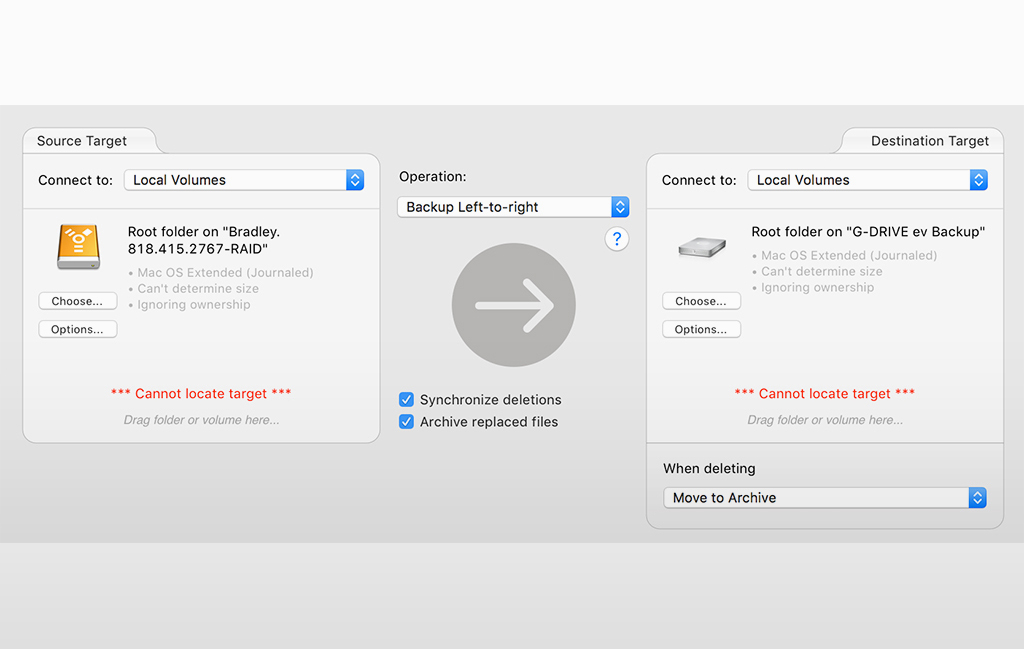Expand the Operation Backup Left-to-right dropdown

(x=513, y=207)
